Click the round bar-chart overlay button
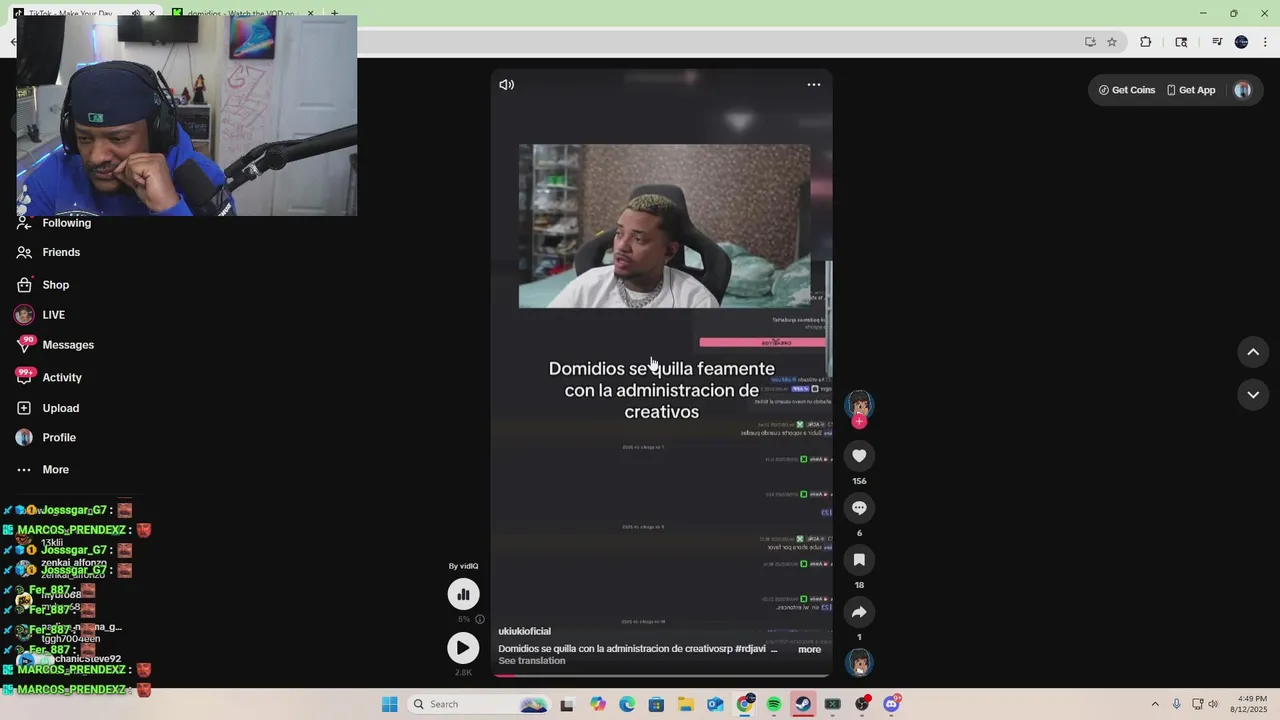This screenshot has width=1280, height=720. pos(463,594)
